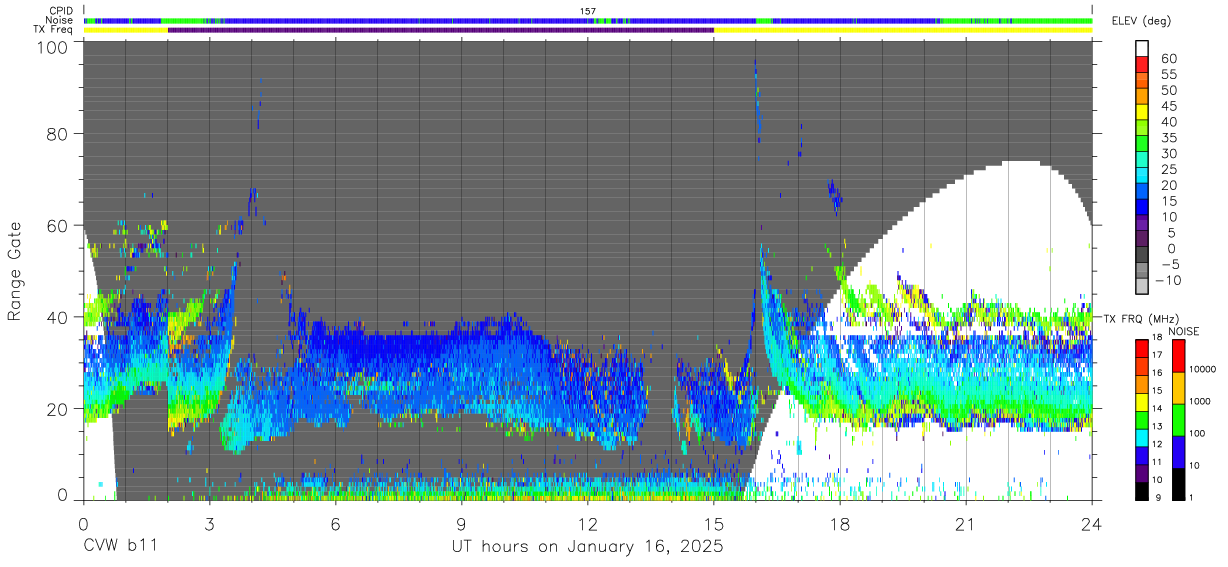Viewport: 1228px width, 567px height.
Task: Click the x-axis tick label 18
Action: pyautogui.click(x=840, y=524)
